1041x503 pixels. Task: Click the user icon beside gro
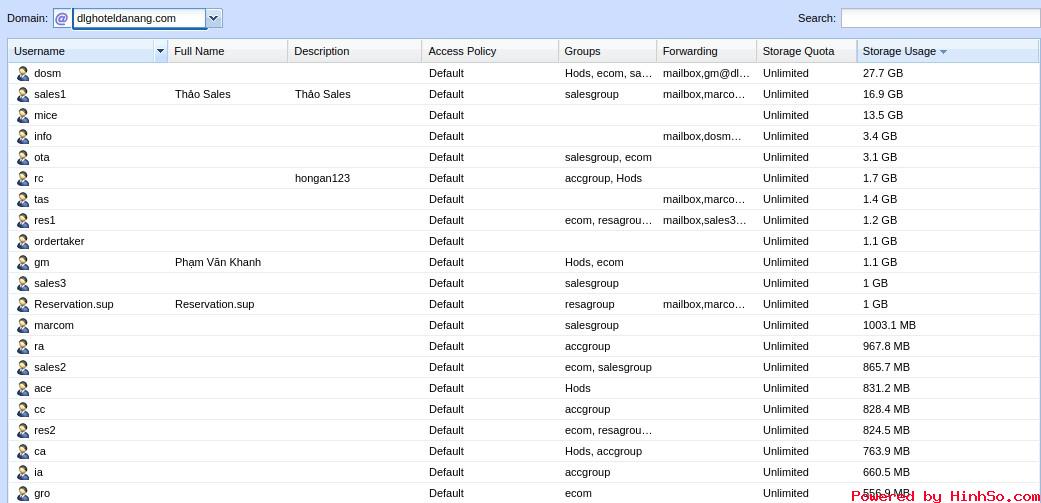click(x=23, y=494)
